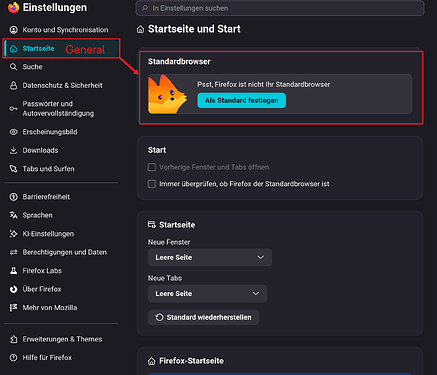437x375 pixels.
Task: Click the Über Firefox icon
Action: click(x=13, y=289)
